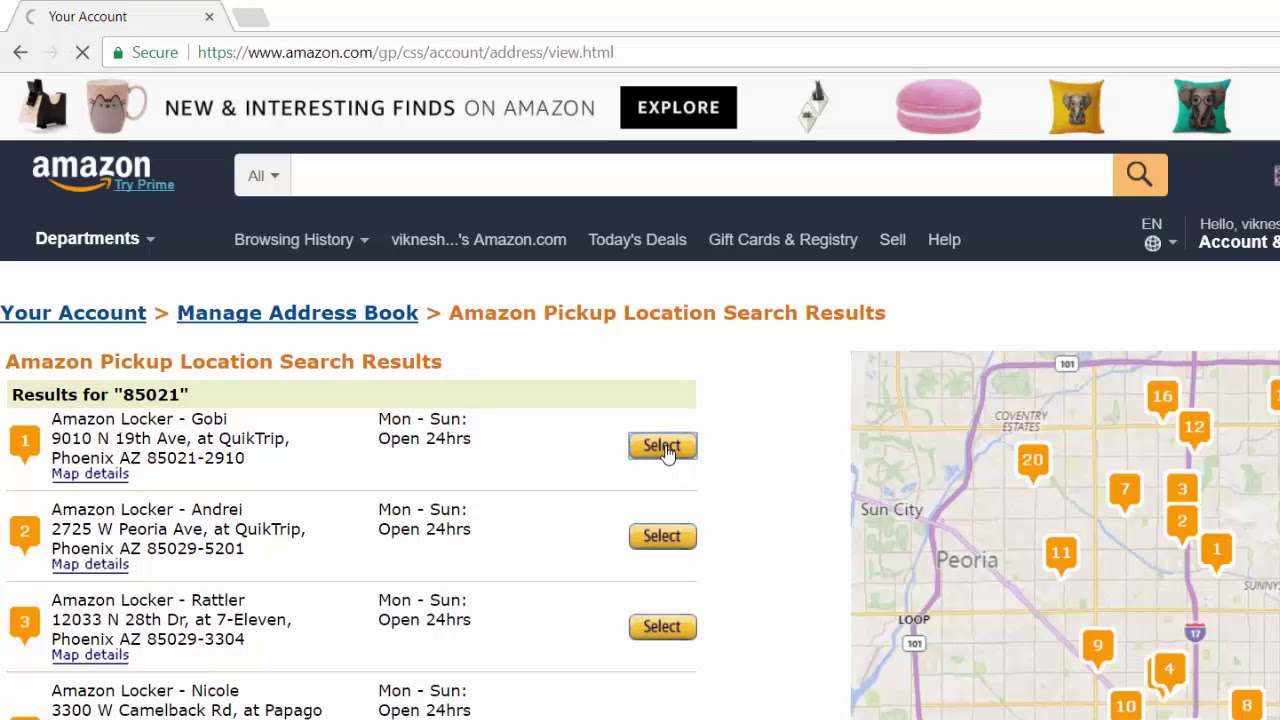Click the EXPLORE button in the banner
The height and width of the screenshot is (720, 1280).
(x=678, y=107)
